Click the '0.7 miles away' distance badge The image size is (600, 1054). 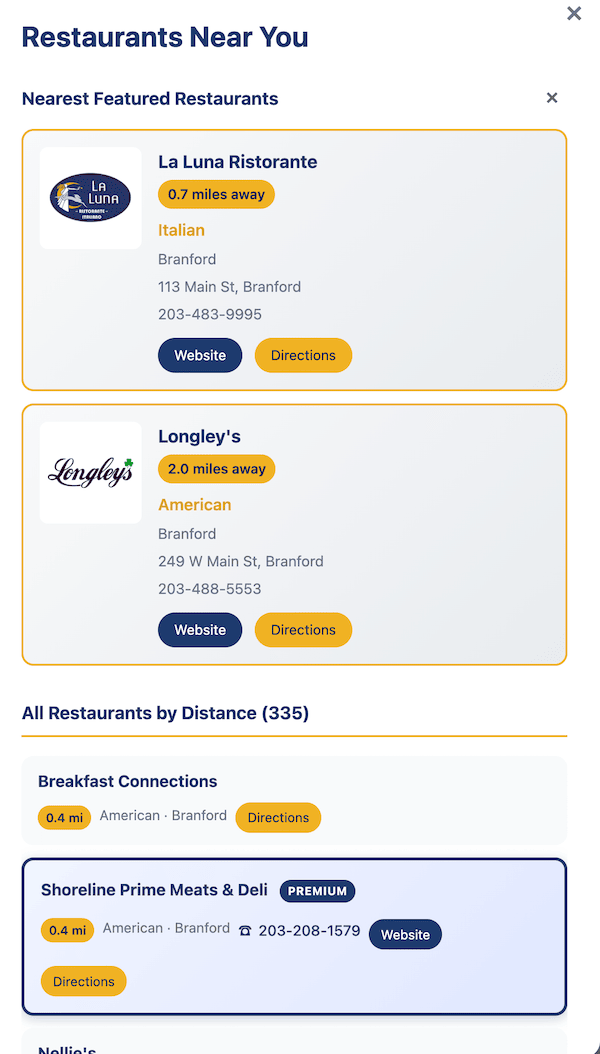tap(216, 194)
